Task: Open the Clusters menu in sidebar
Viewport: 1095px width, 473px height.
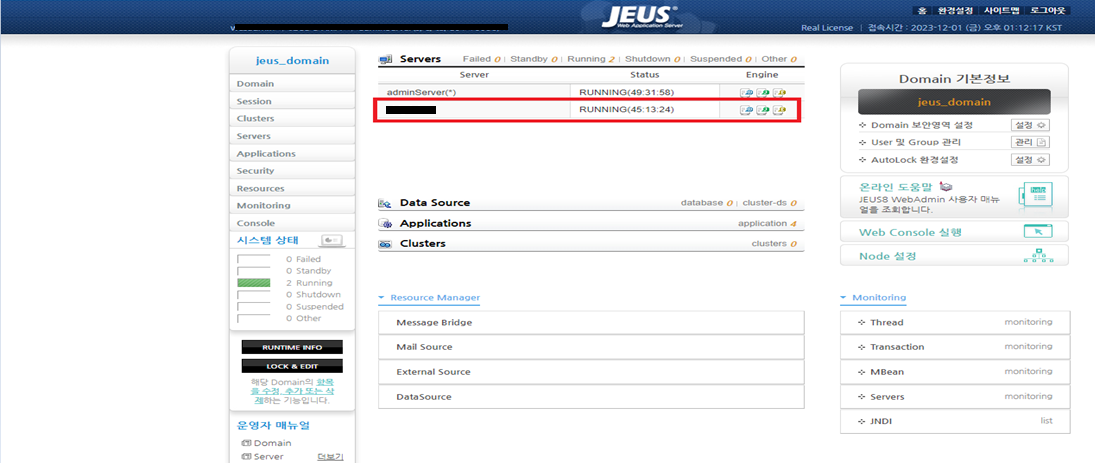Action: [292, 119]
